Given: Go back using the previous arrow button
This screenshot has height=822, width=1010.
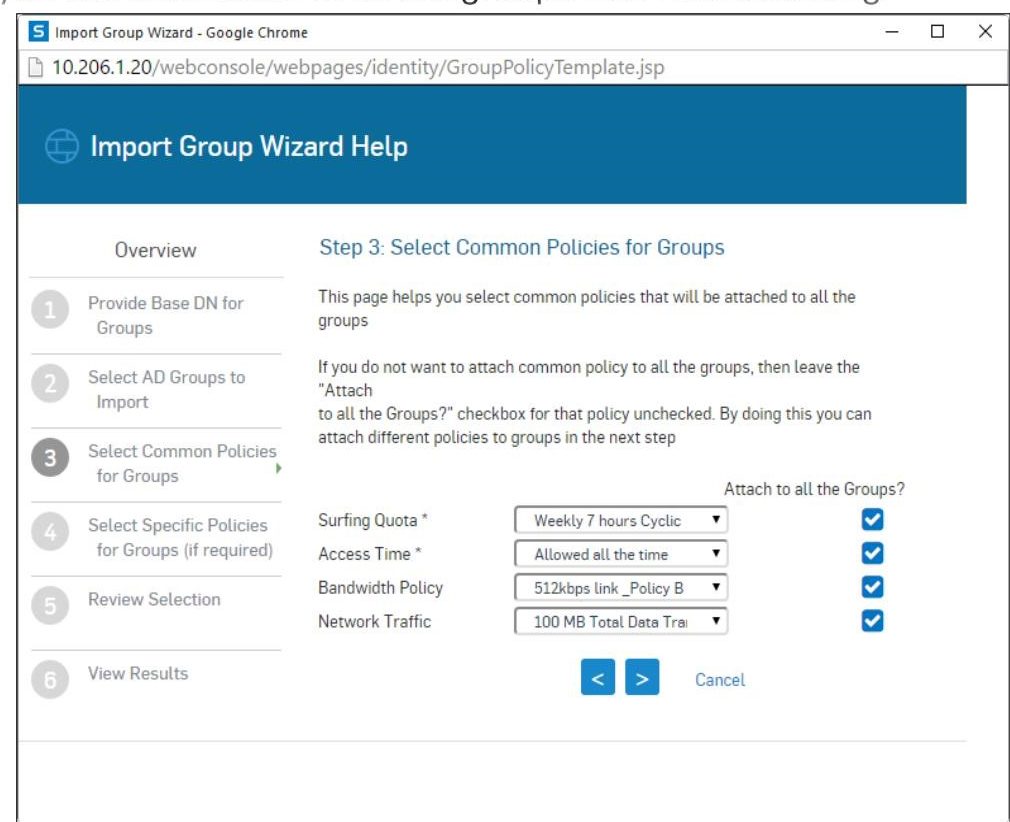Looking at the screenshot, I should (597, 679).
